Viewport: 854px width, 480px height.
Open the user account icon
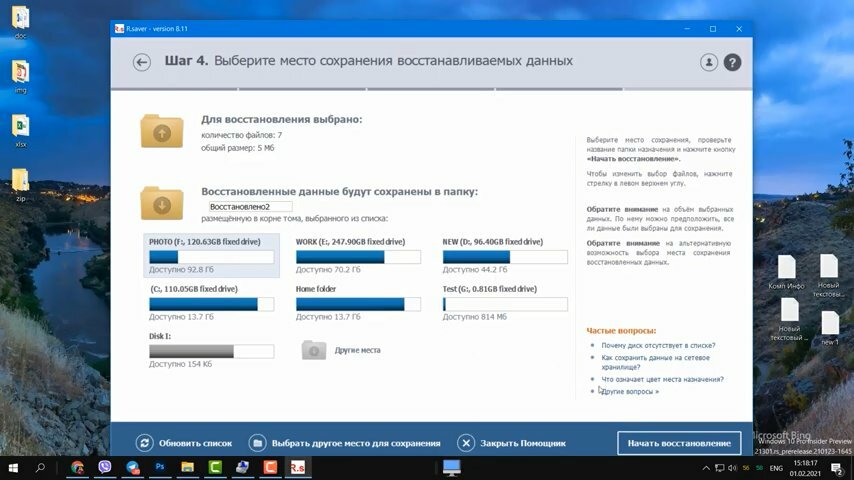click(709, 62)
